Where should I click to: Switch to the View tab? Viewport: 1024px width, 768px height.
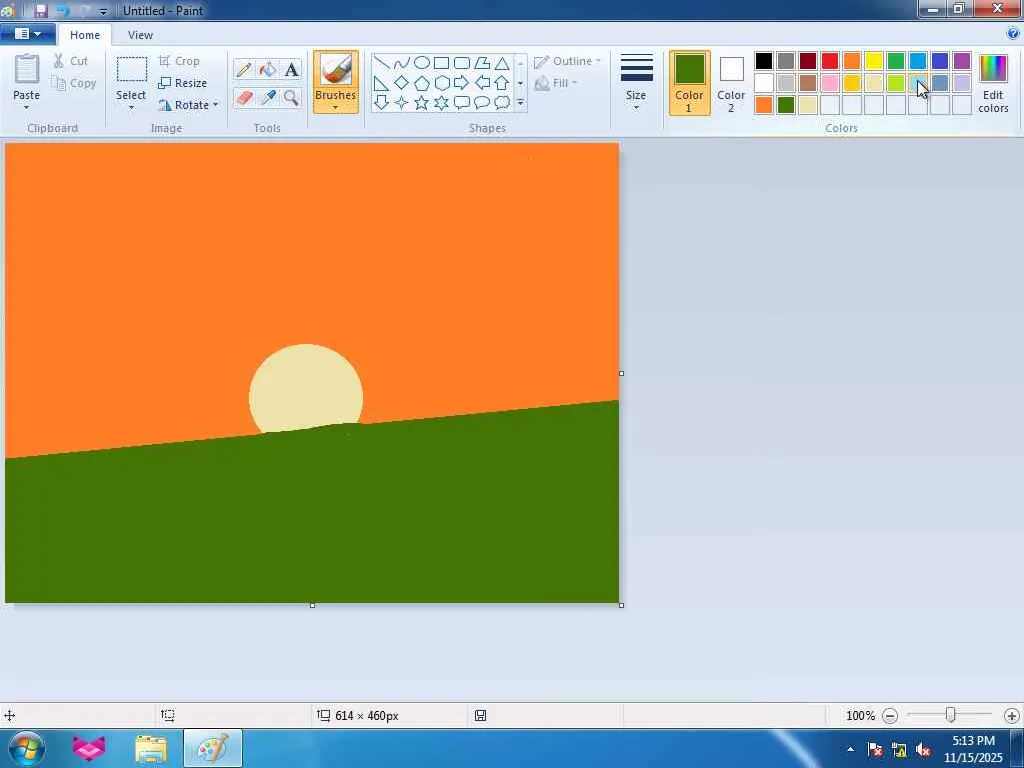[140, 35]
